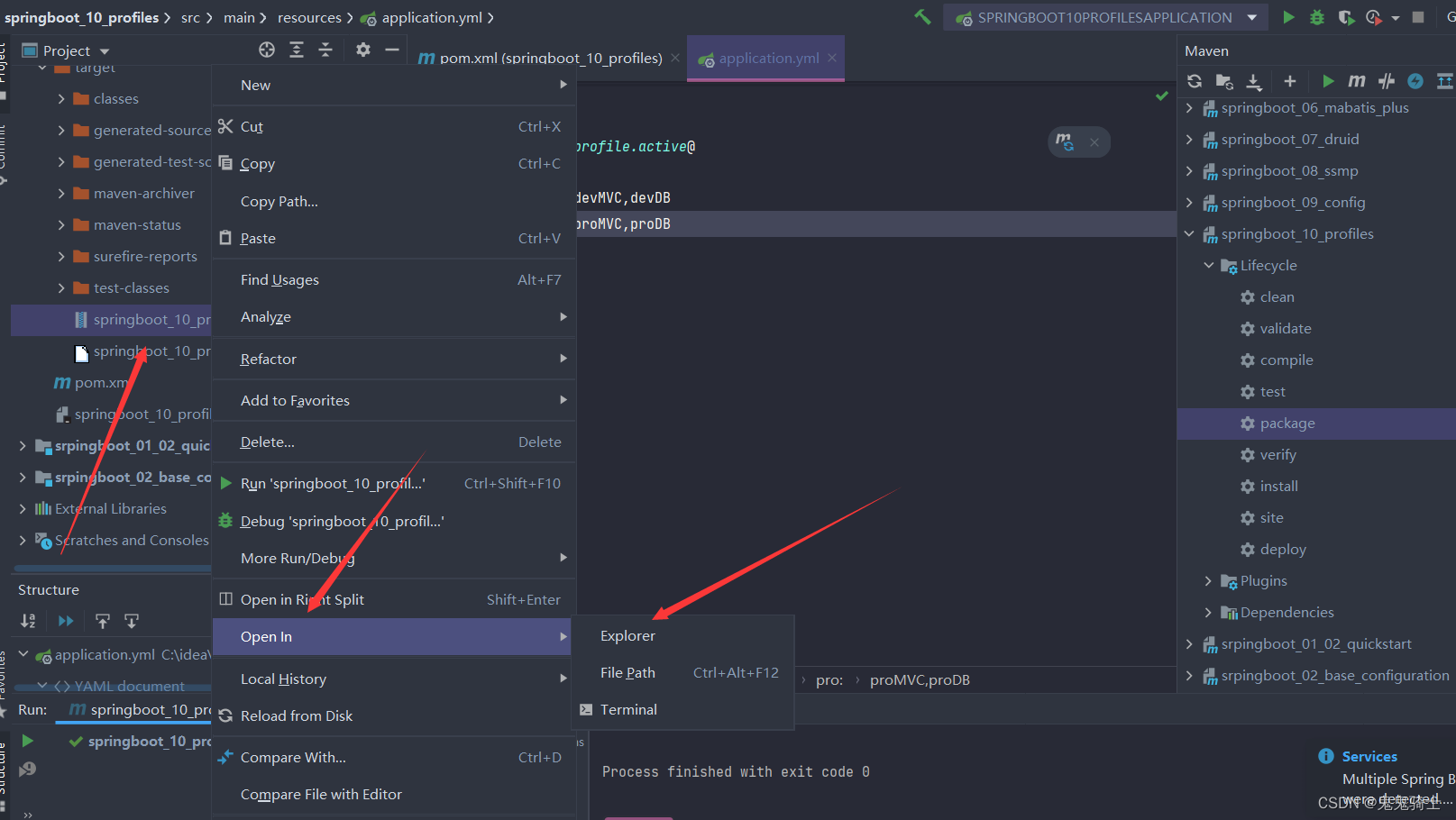Screen dimensions: 1456x820
Task: Click the pro: breadcrumb in editor
Action: 829,679
